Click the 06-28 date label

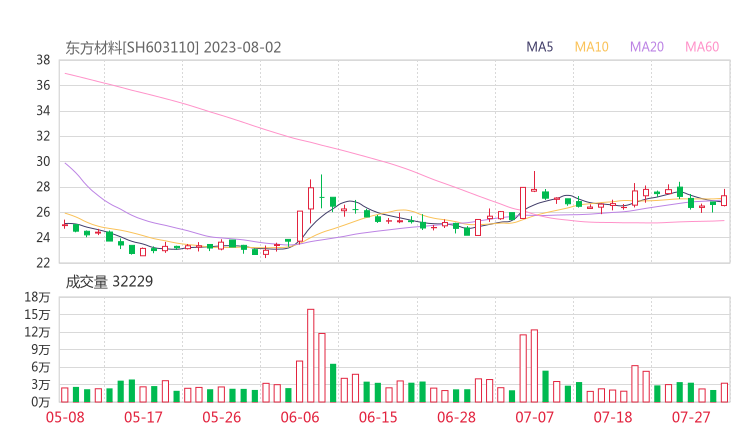456,417
